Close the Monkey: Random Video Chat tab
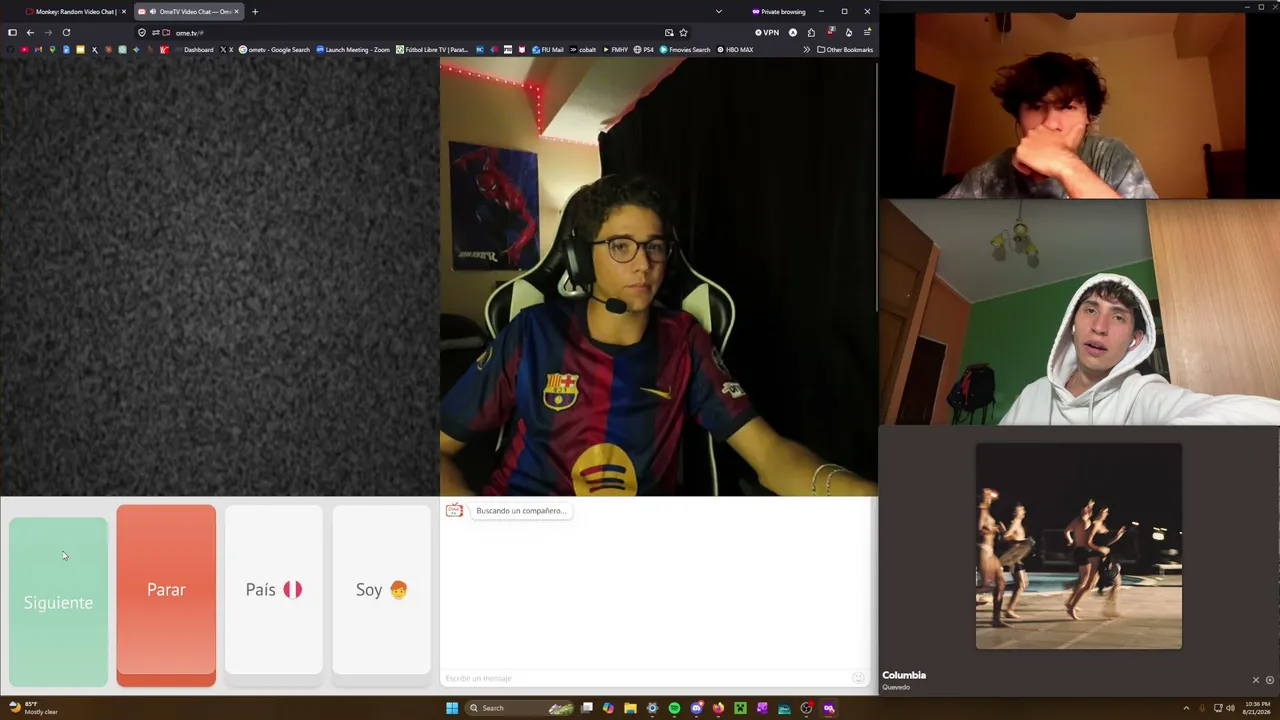The image size is (1280, 720). [x=124, y=12]
